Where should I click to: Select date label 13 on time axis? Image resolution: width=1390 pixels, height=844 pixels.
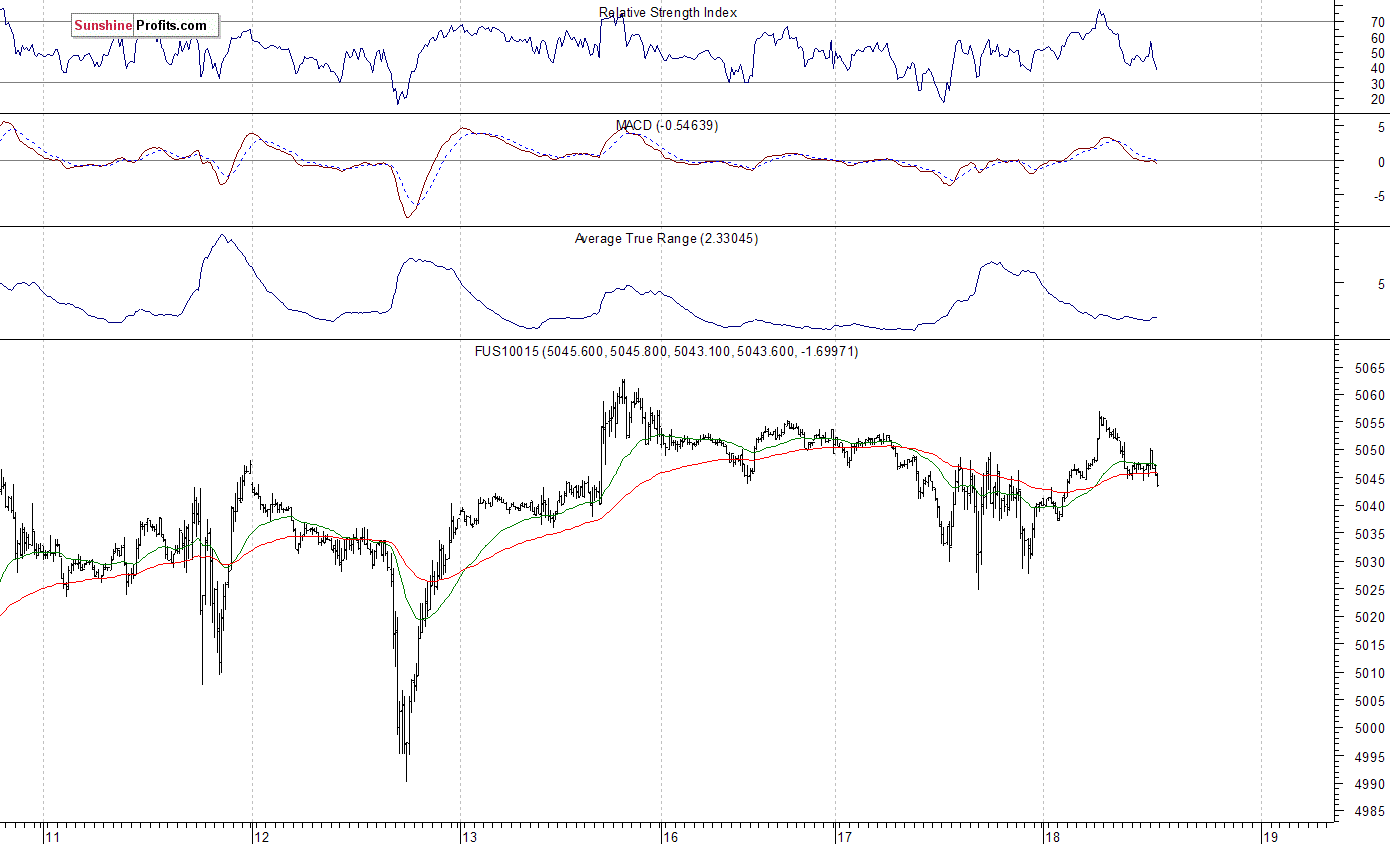(470, 836)
